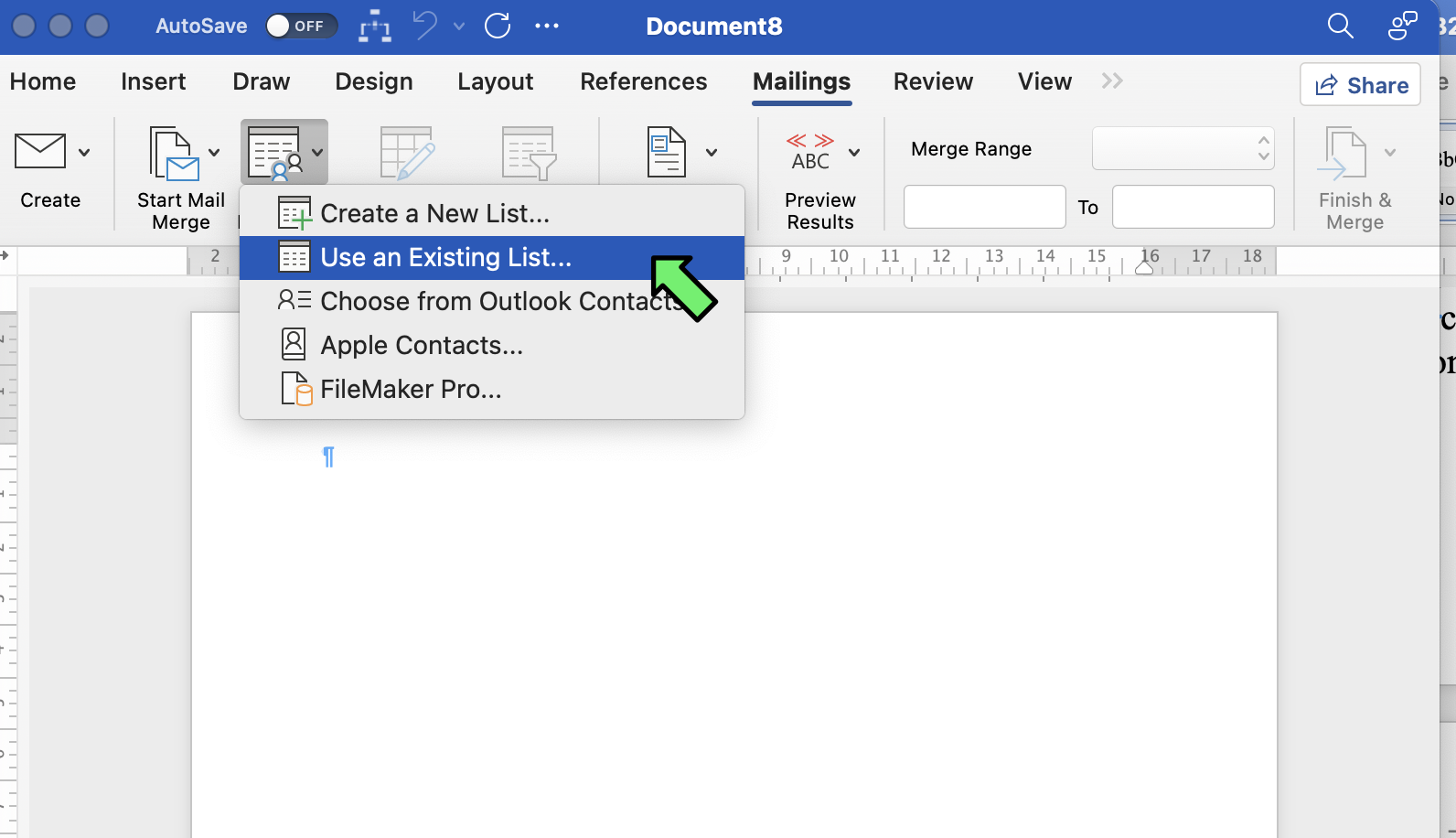Collapse the Select Recipients dropdown arrow
This screenshot has width=1456, height=838.
click(x=317, y=152)
